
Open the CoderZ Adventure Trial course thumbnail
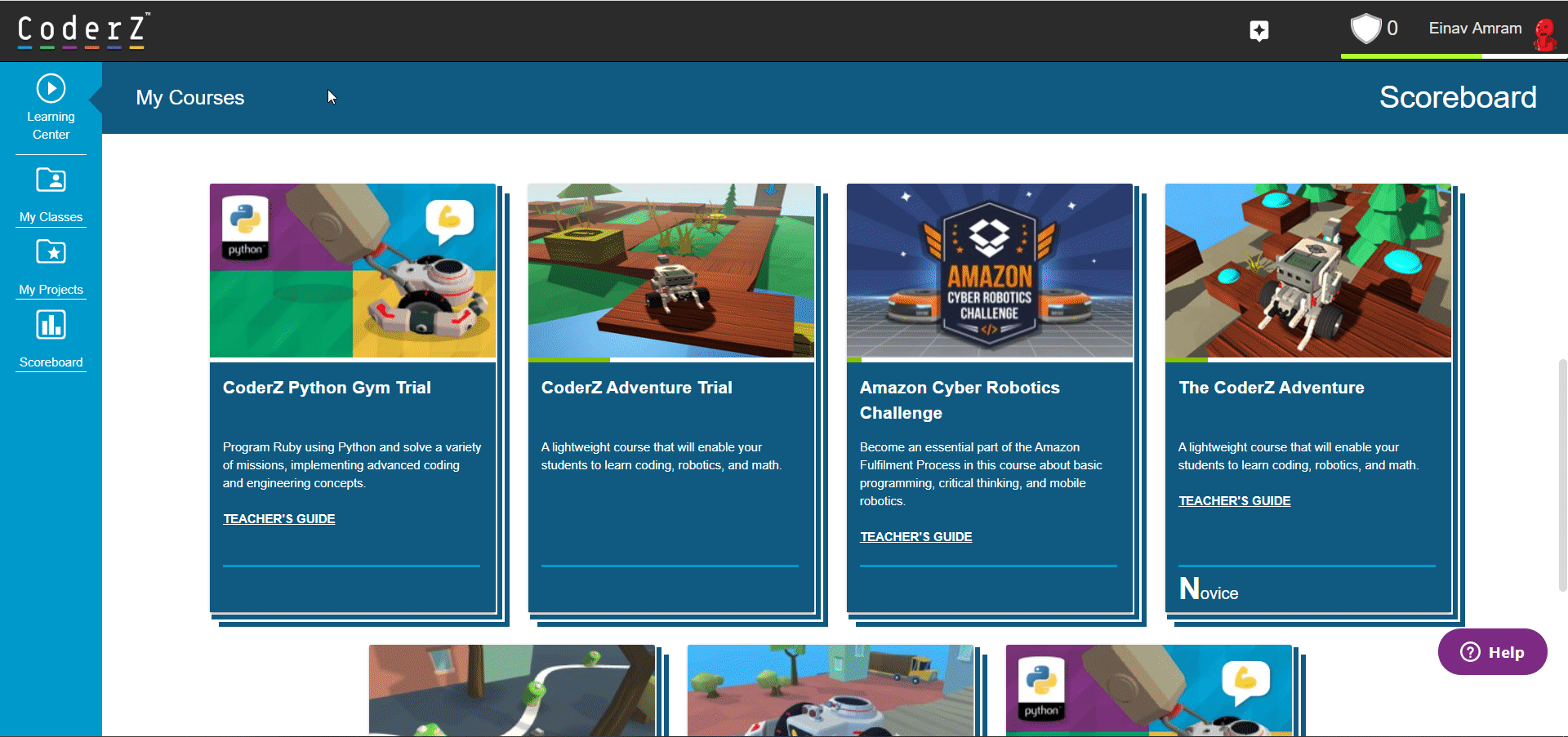point(670,270)
